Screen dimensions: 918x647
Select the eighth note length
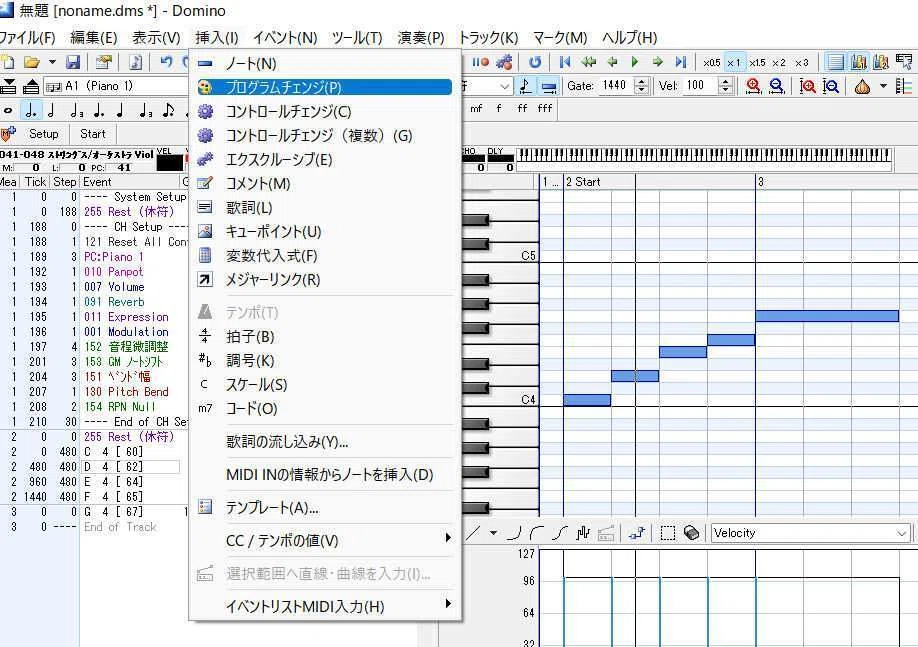(x=168, y=110)
